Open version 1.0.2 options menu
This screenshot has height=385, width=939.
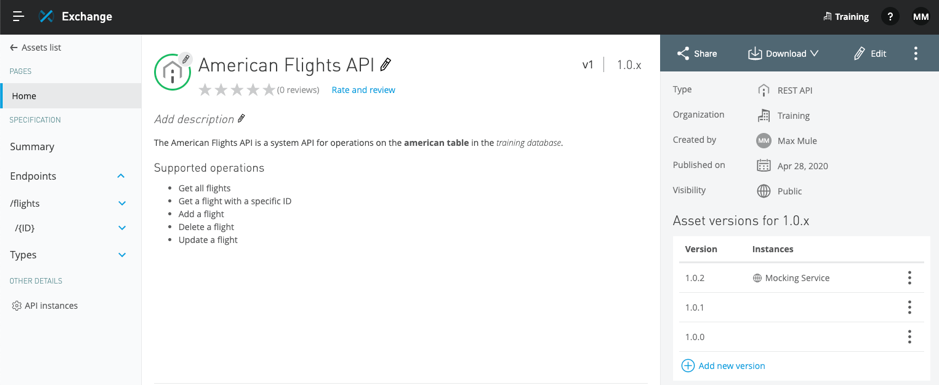click(909, 278)
